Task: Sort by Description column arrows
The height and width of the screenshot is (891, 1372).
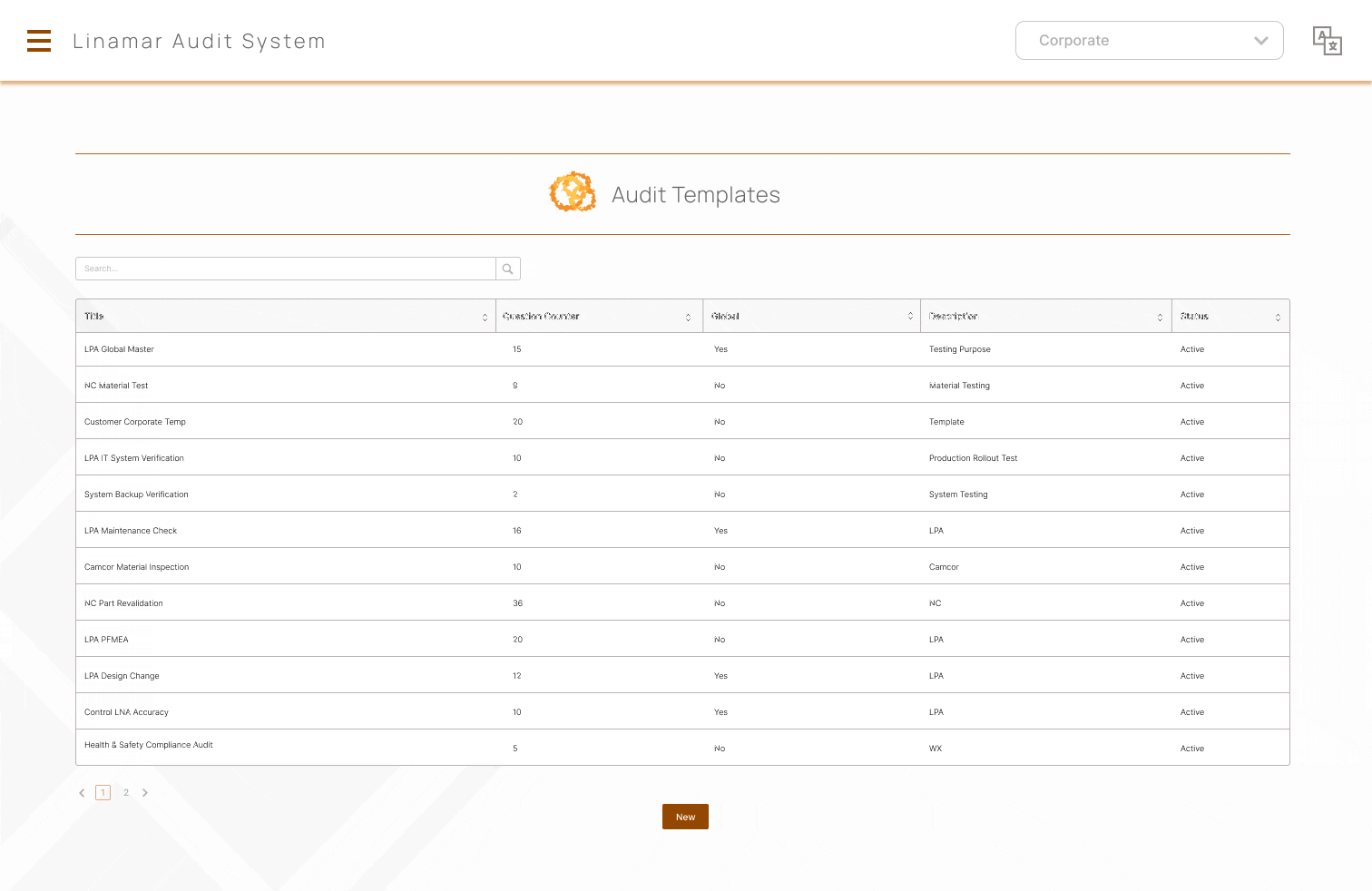Action: 1160,317
